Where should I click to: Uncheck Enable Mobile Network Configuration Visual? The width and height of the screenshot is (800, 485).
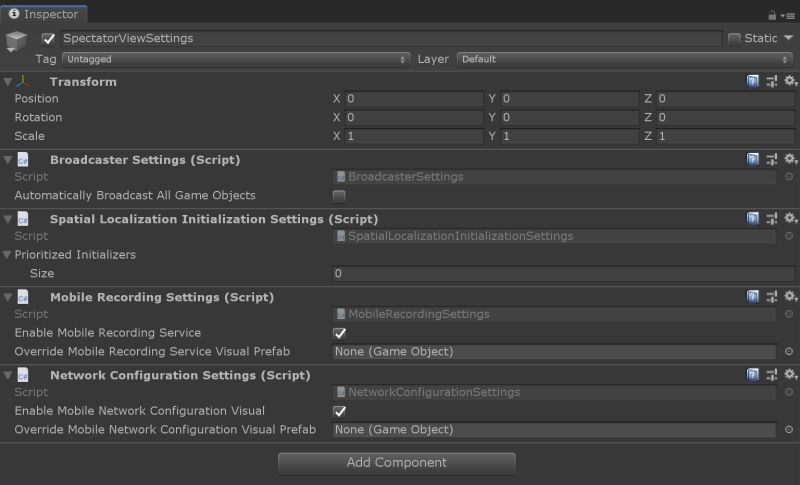click(339, 411)
